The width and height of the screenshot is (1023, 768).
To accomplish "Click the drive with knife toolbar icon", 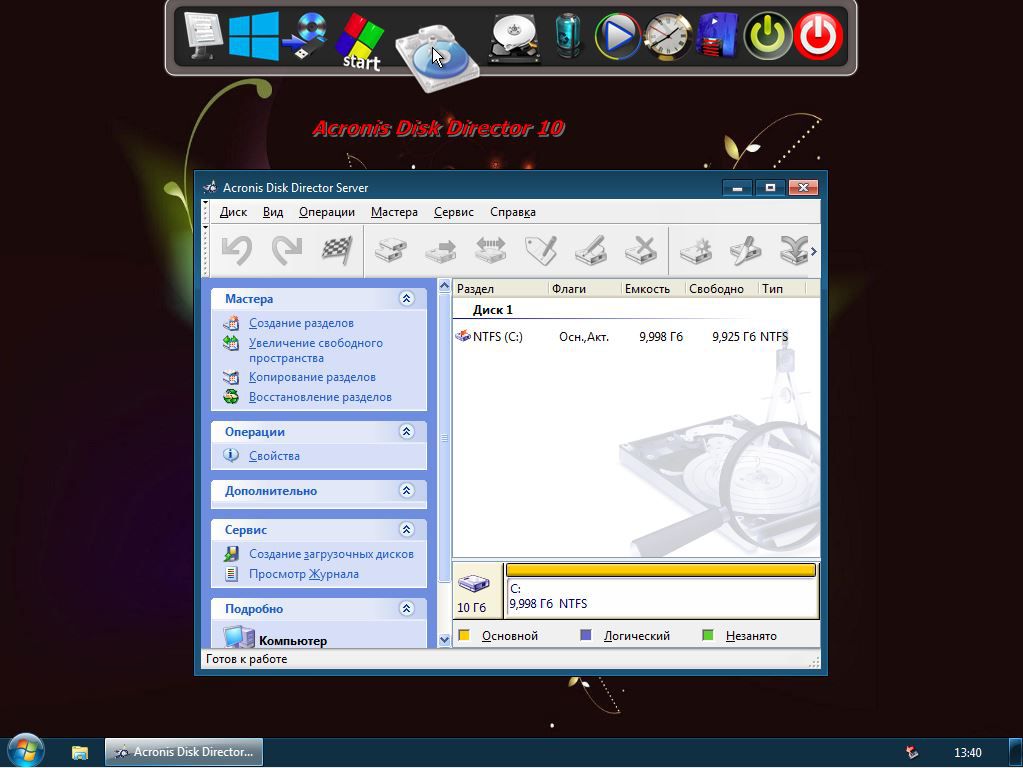I will click(x=746, y=251).
